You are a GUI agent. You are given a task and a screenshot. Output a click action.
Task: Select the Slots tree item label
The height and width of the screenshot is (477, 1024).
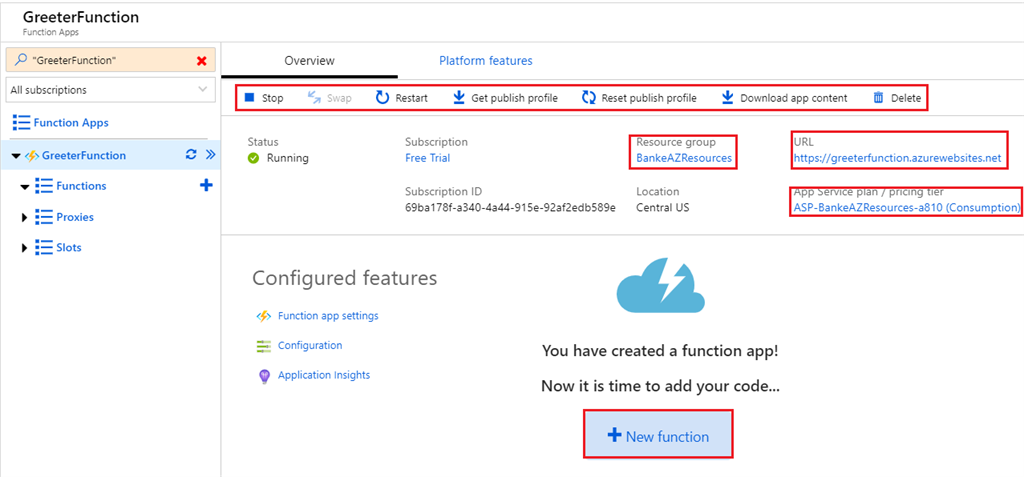pos(69,248)
